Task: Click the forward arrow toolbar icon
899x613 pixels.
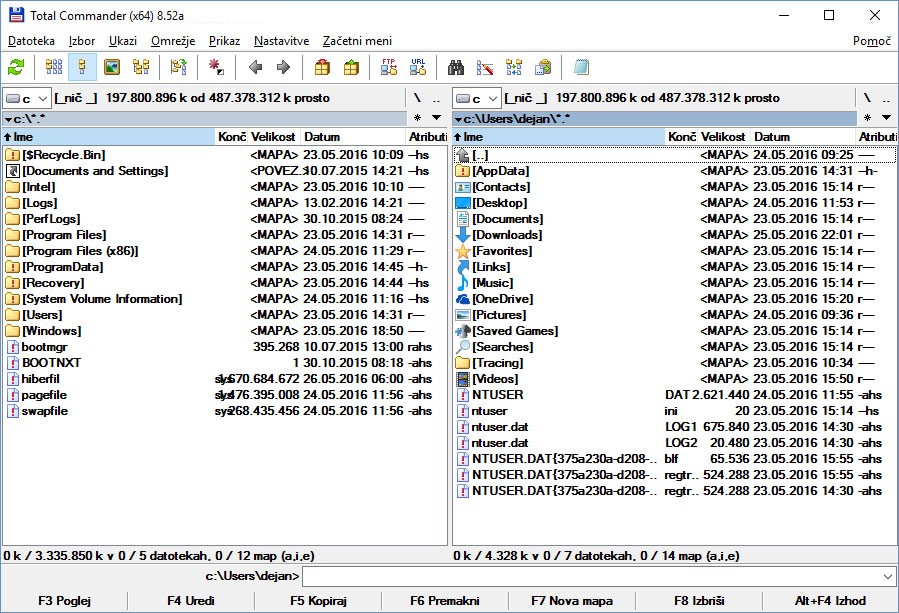Action: 283,68
